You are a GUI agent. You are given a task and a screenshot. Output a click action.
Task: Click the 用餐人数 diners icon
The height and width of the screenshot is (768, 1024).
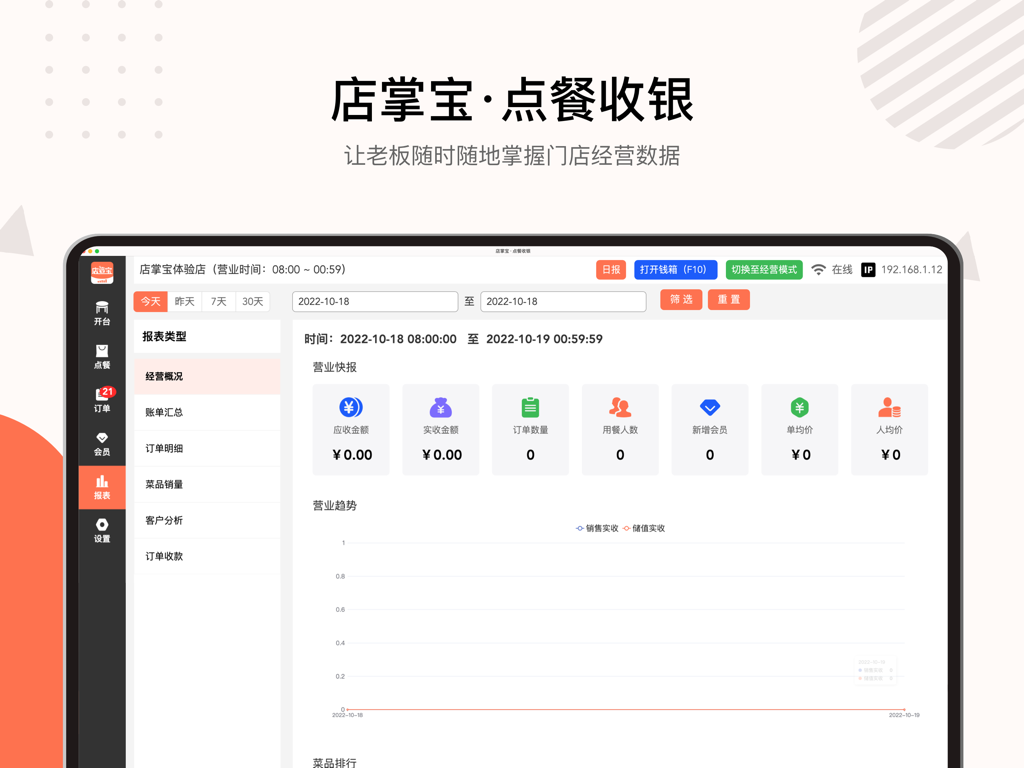click(620, 409)
